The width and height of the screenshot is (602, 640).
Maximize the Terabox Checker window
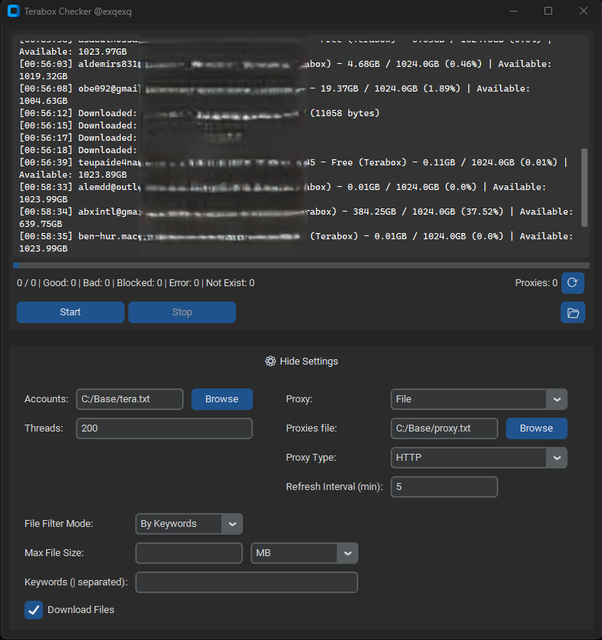pyautogui.click(x=548, y=10)
